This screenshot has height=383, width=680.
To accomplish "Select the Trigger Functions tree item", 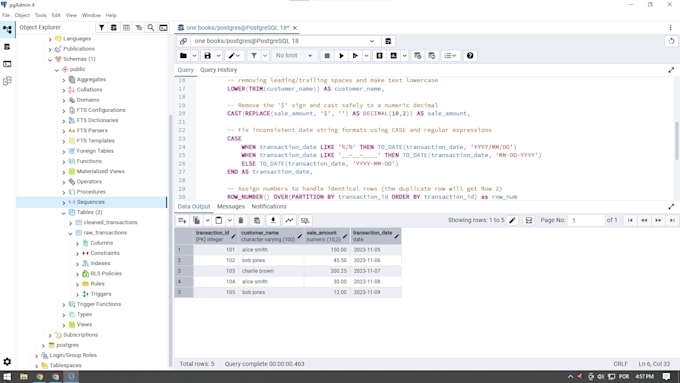I will (x=98, y=304).
